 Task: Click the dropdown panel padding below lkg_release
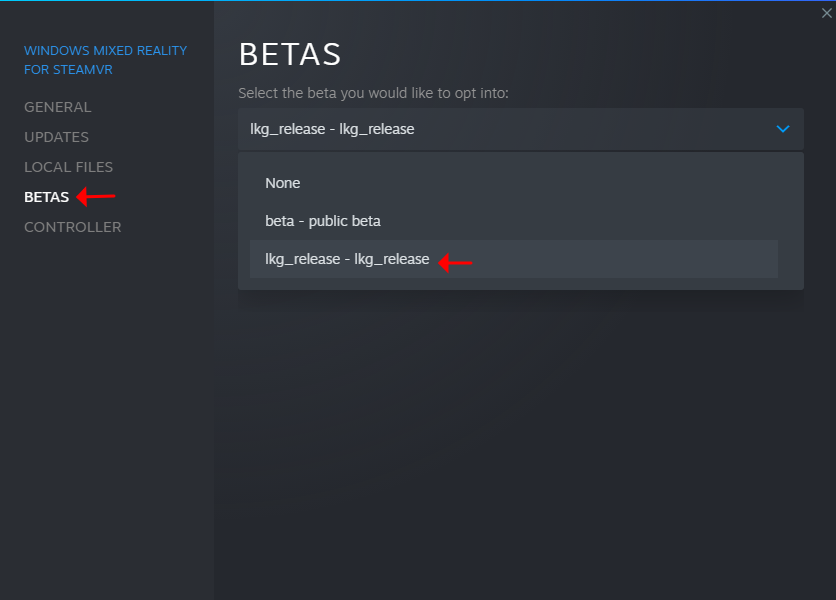pos(520,284)
